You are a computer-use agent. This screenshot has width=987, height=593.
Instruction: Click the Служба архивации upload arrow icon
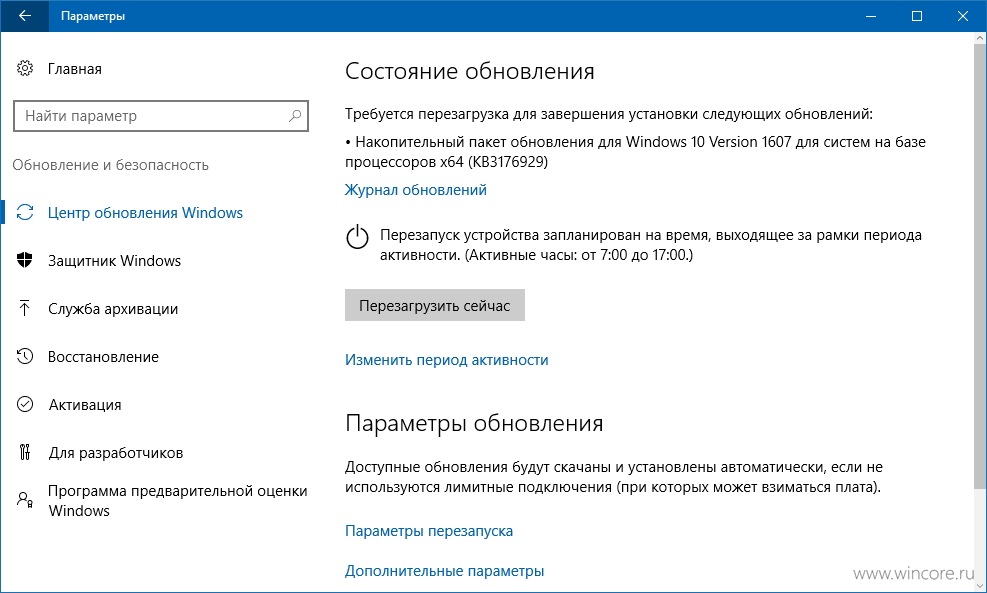pyautogui.click(x=25, y=308)
